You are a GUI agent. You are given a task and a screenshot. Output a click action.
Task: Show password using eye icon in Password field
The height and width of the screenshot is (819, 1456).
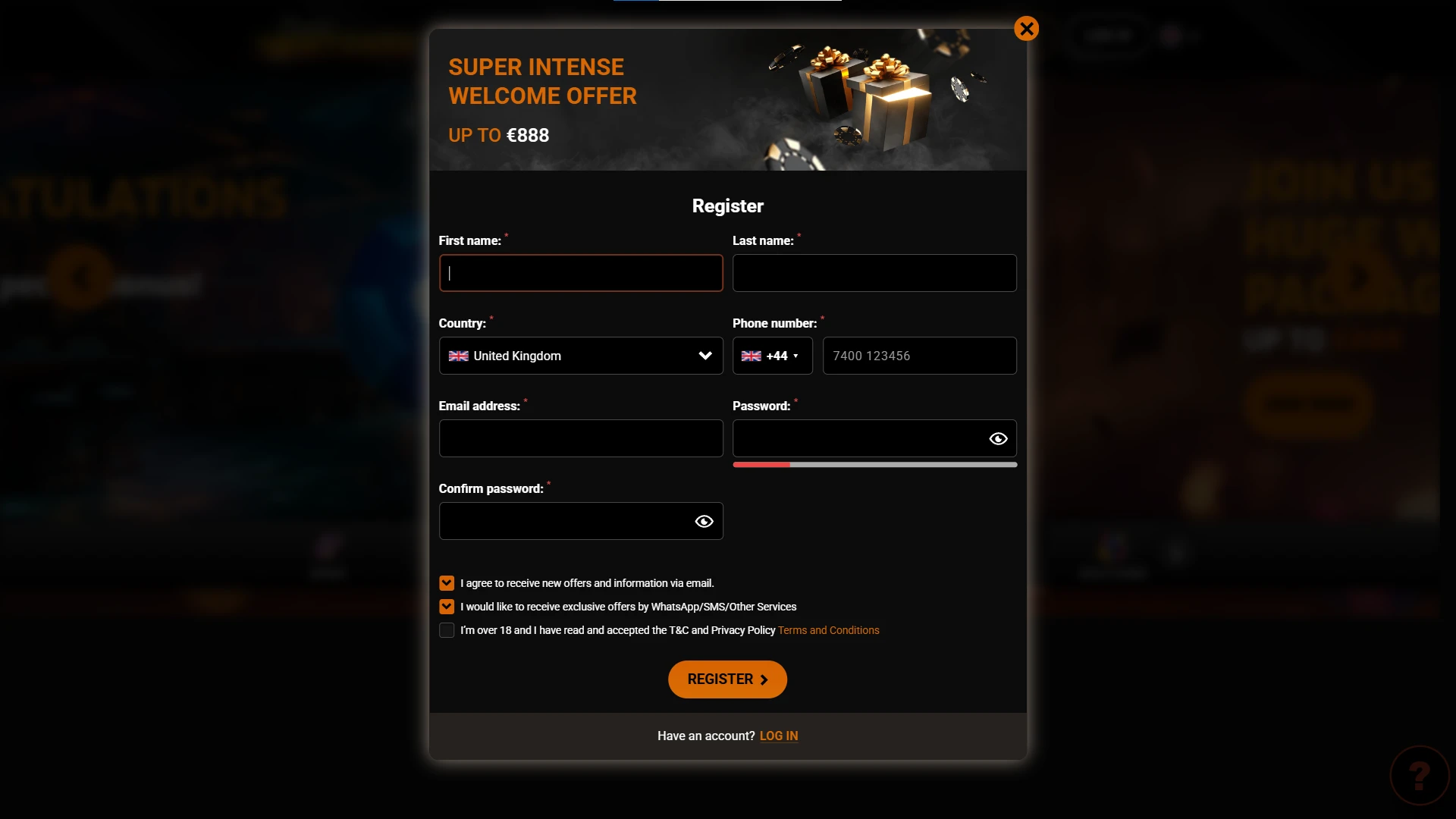[x=998, y=439]
